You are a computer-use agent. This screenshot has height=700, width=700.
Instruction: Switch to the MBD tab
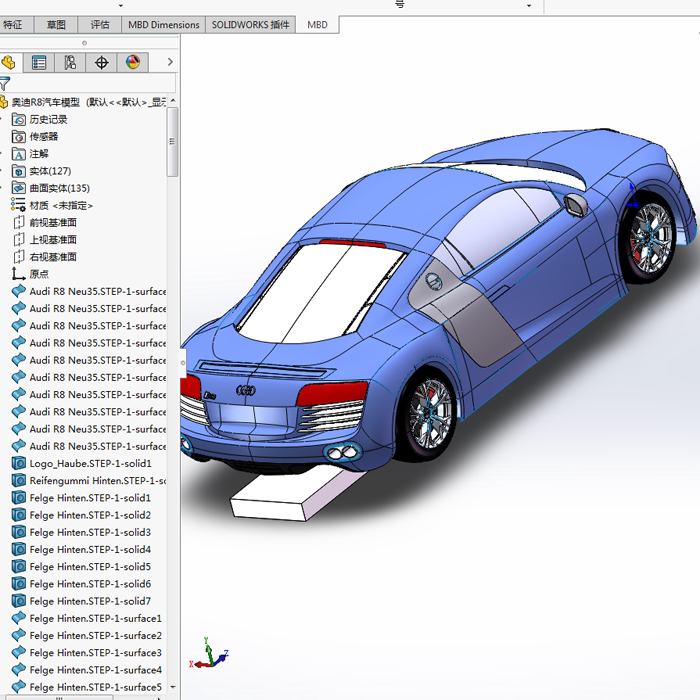[317, 25]
